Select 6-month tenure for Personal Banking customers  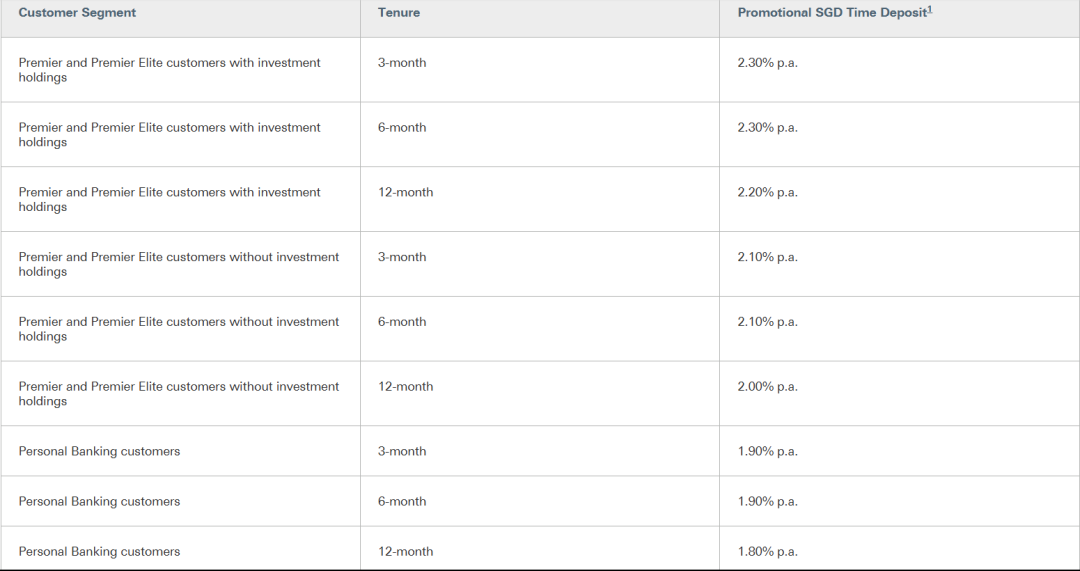coord(402,501)
